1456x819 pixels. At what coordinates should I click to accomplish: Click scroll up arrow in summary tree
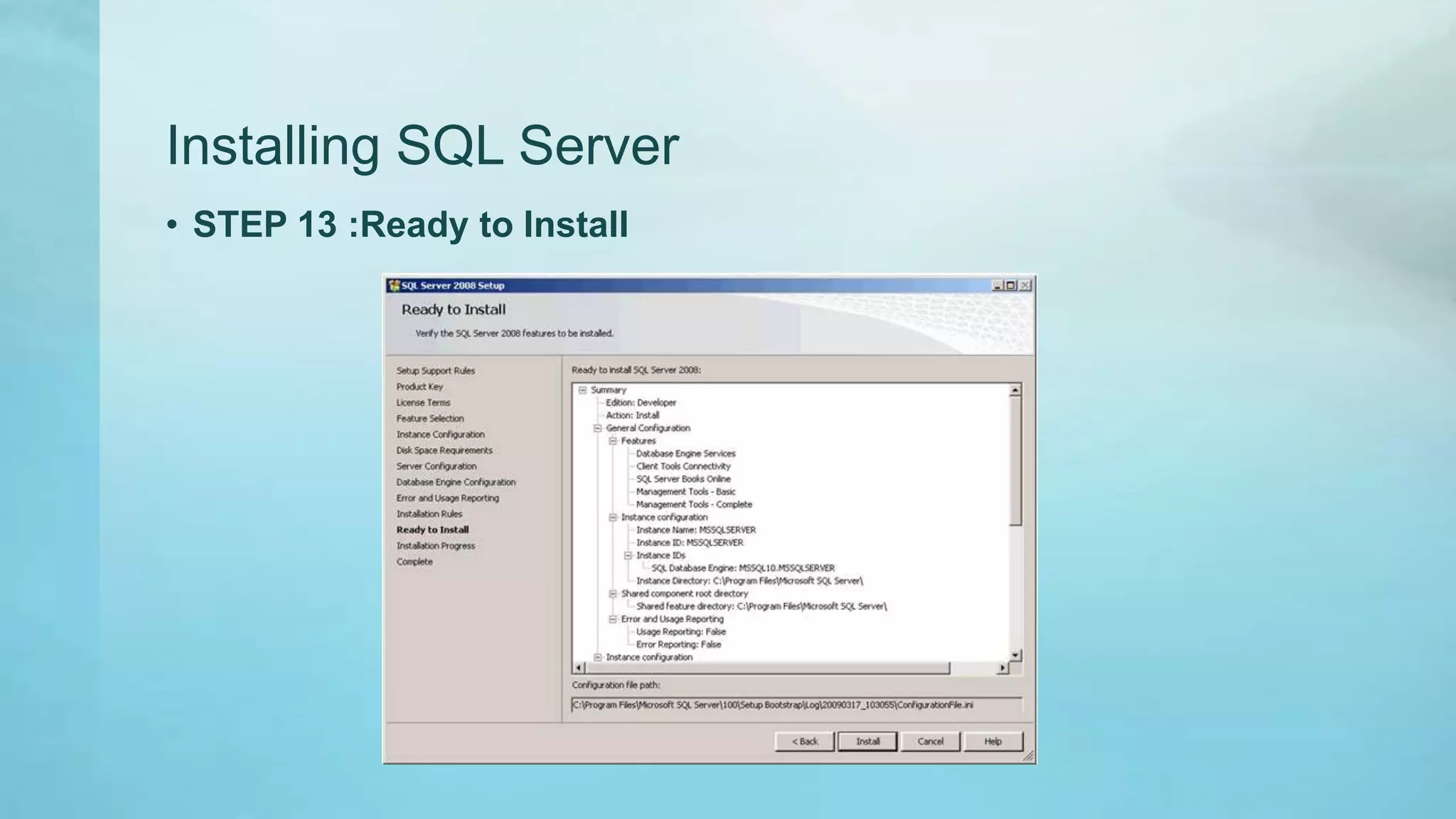pyautogui.click(x=1015, y=390)
